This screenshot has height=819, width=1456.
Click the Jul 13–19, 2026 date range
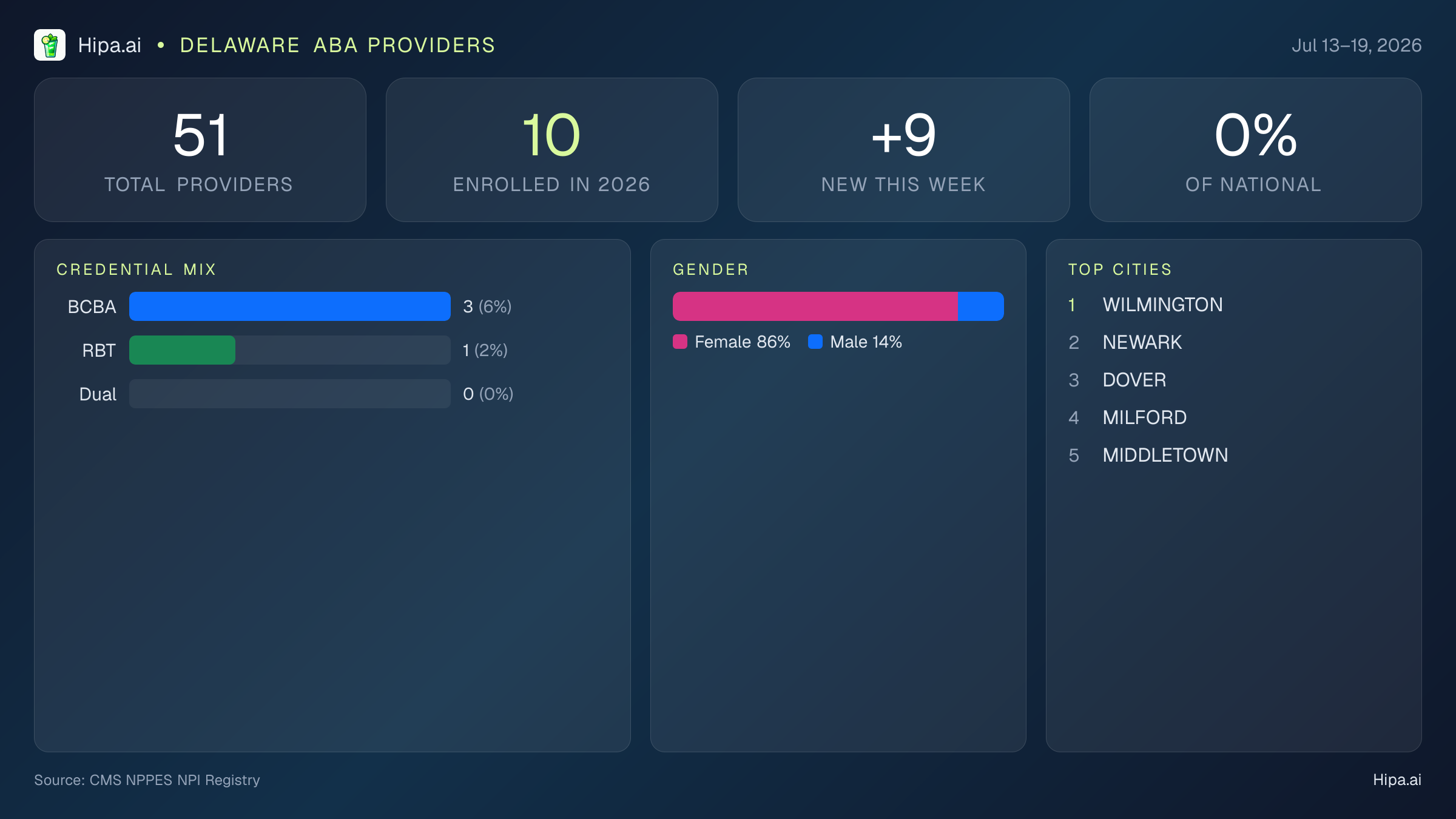pos(1357,45)
